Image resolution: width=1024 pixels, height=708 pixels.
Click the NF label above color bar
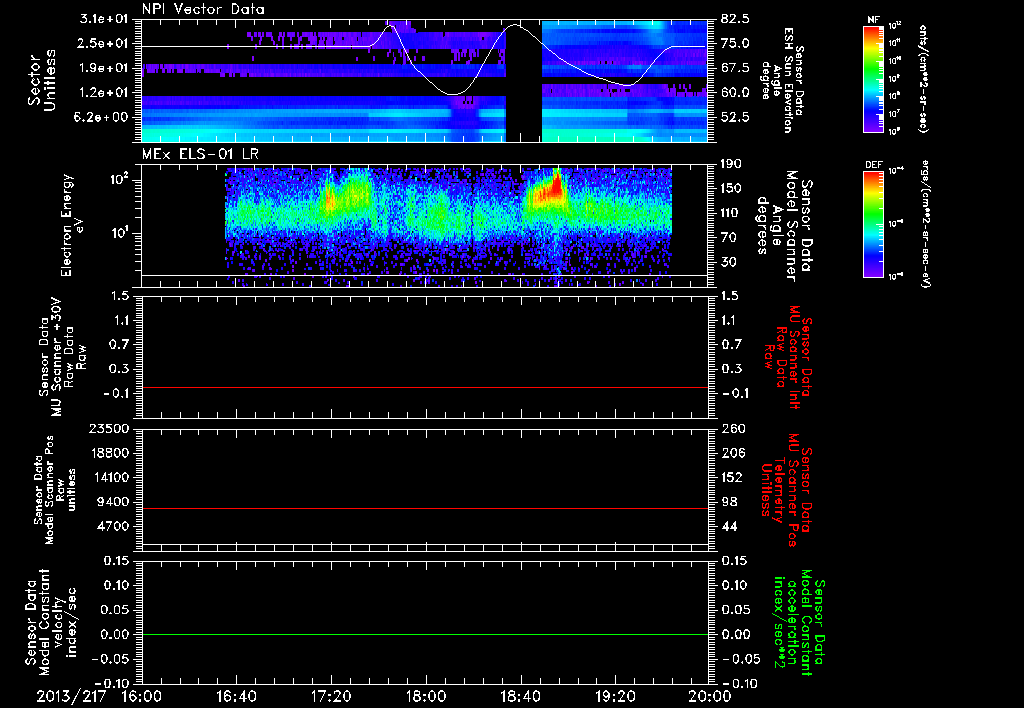(x=873, y=20)
